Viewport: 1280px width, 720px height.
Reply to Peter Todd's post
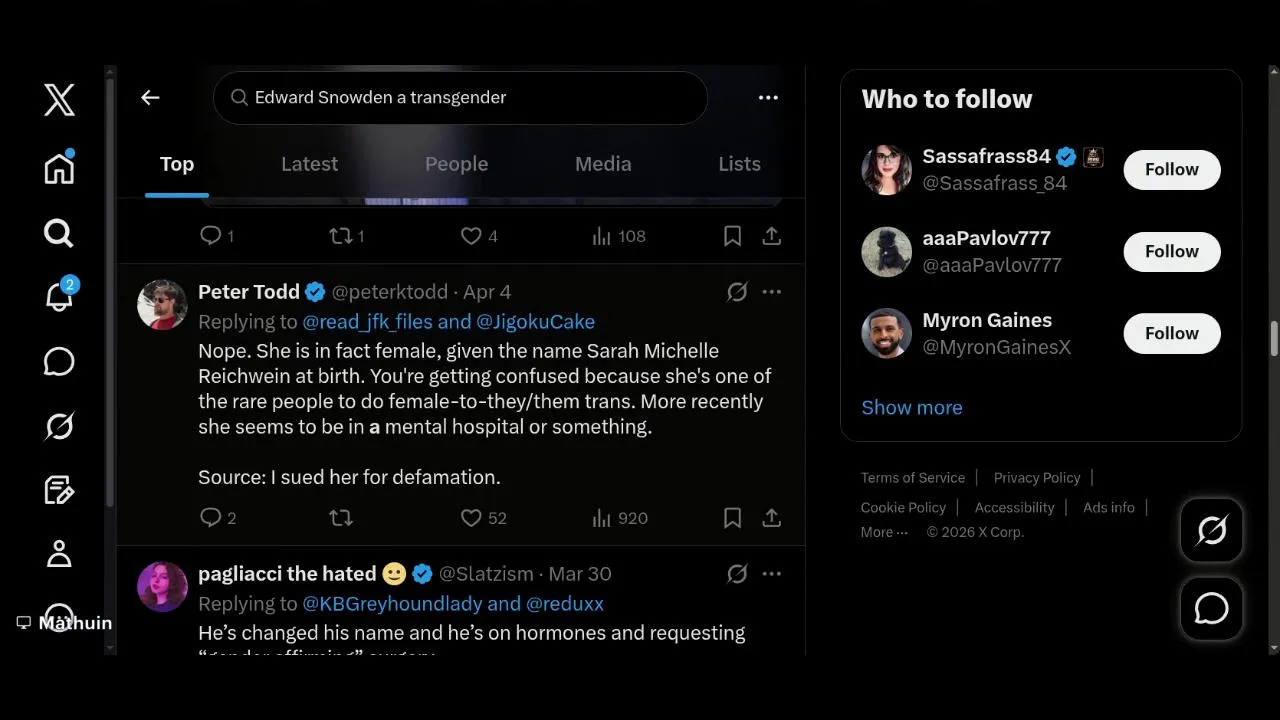218,518
